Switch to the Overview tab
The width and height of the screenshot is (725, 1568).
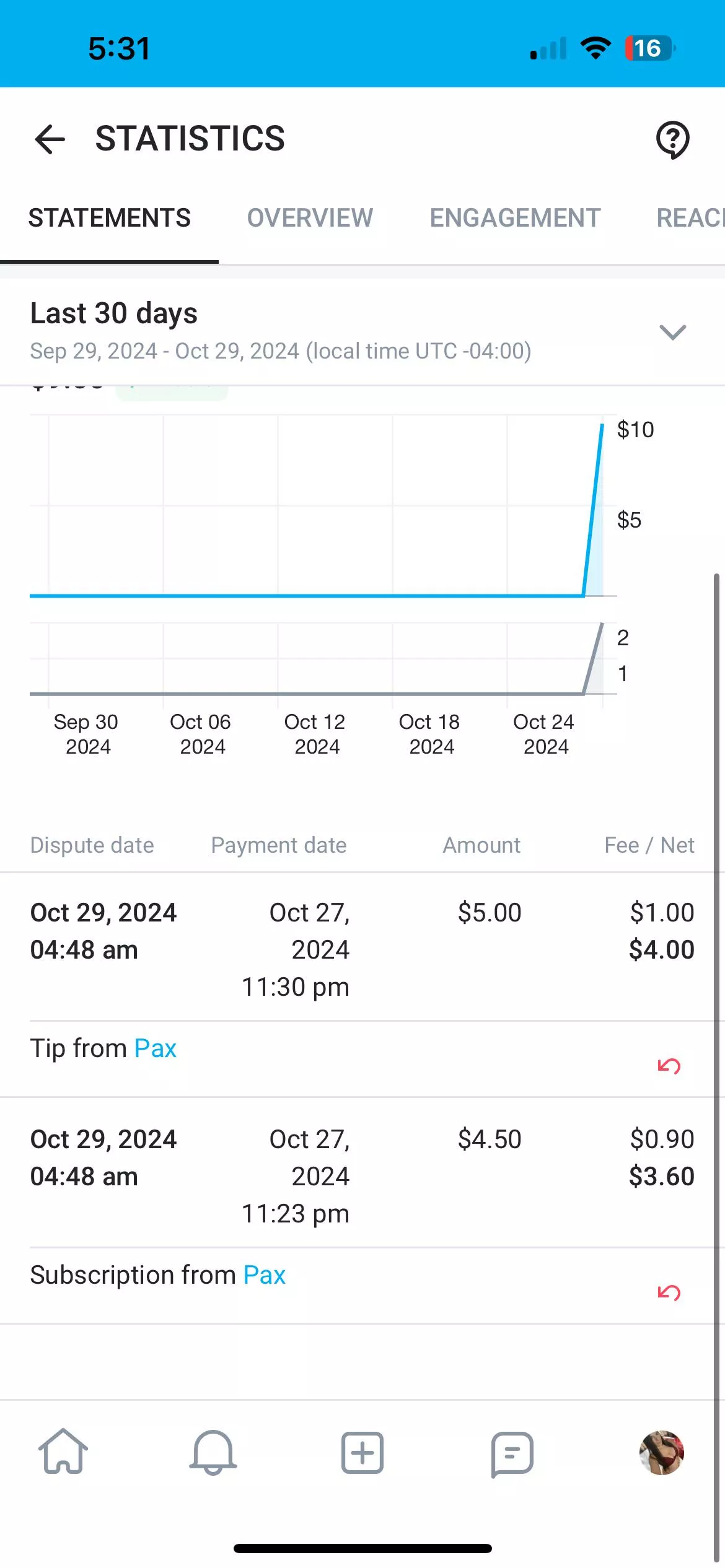[310, 218]
